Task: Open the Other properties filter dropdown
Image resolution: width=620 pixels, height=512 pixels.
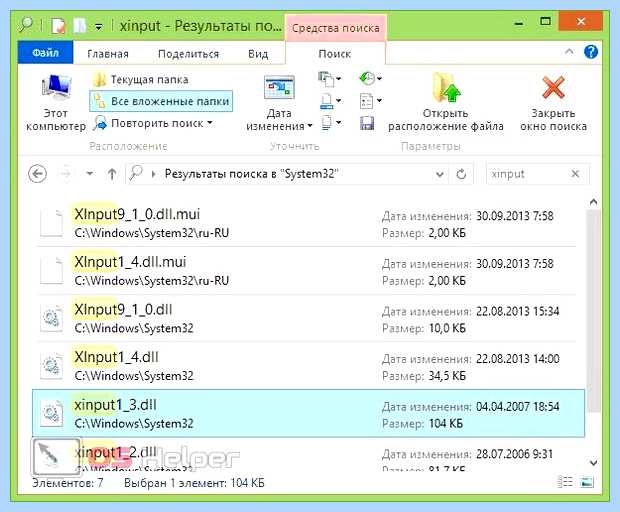Action: pyautogui.click(x=329, y=123)
